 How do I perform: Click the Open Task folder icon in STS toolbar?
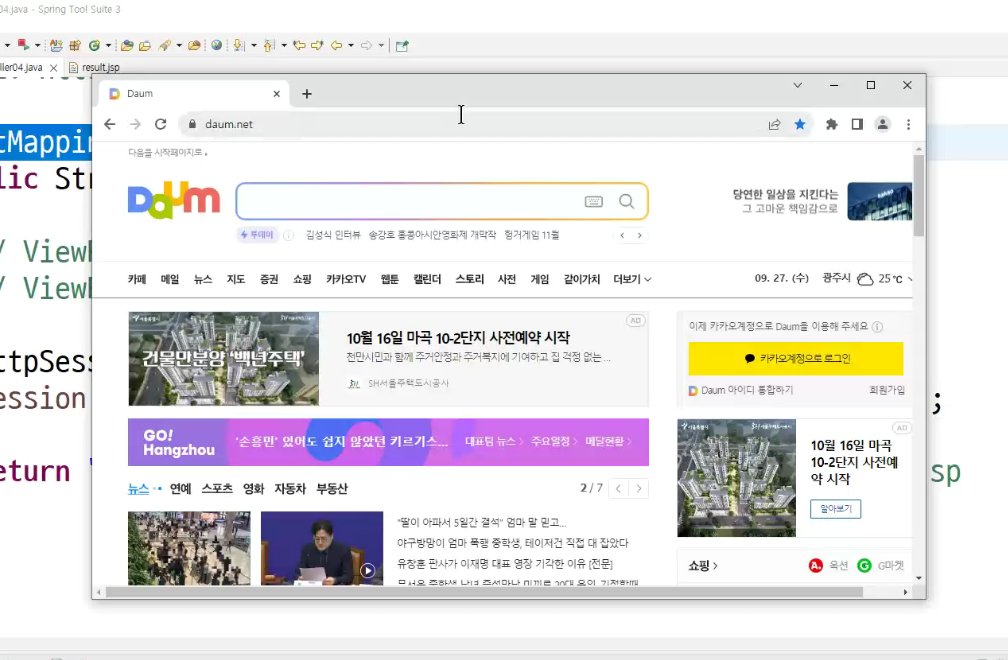145,46
